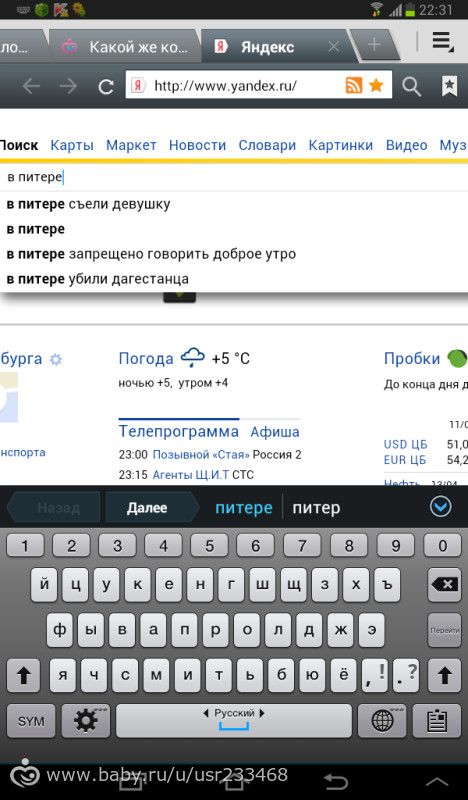Tap the right Shift arrow key
Viewport: 468px width, 800px height.
click(x=444, y=676)
